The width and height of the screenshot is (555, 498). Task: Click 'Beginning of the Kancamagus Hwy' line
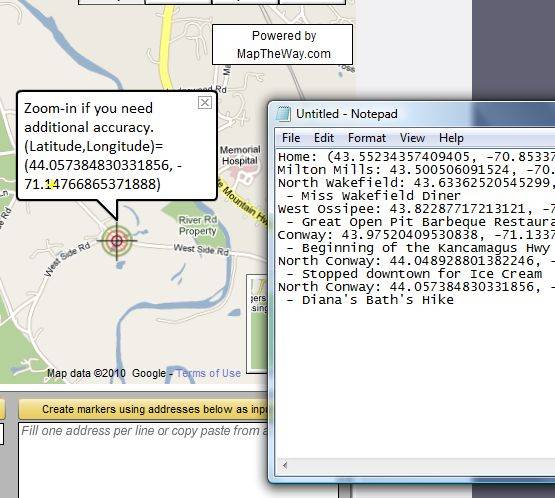coord(418,248)
